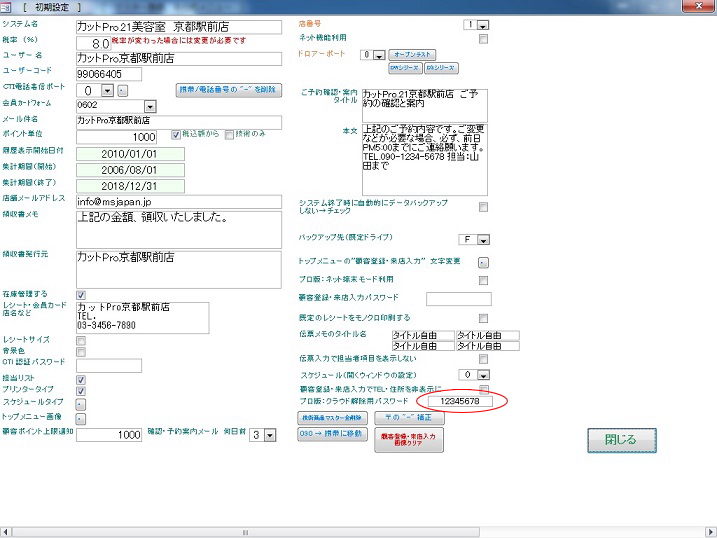Viewport: 717px width, 538px height.
Task: Click the small button beside CTI電話着信ポート dropdown
Action: point(122,91)
